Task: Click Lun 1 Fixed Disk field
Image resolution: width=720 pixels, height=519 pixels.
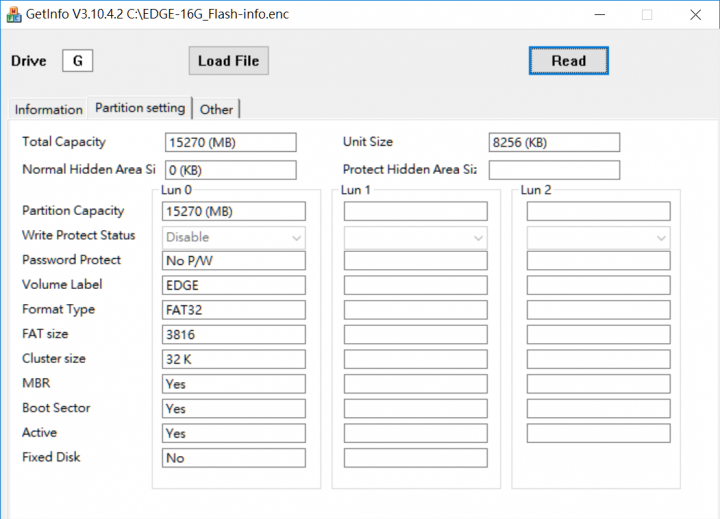Action: (416, 458)
